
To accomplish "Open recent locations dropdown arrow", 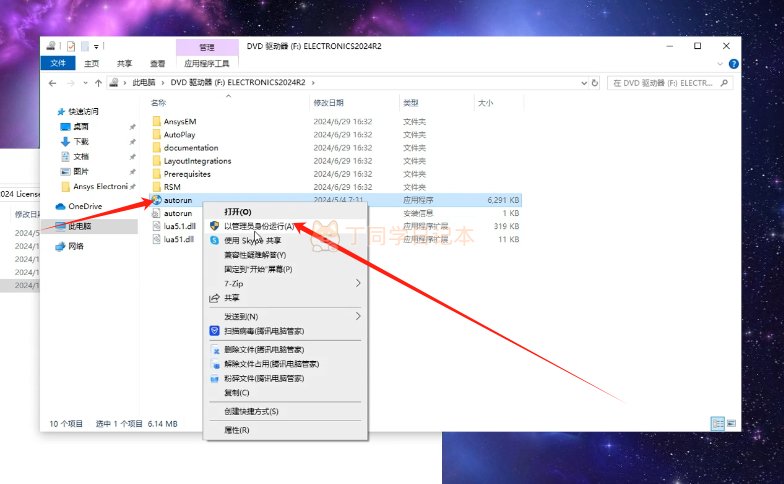I will pyautogui.click(x=86, y=83).
